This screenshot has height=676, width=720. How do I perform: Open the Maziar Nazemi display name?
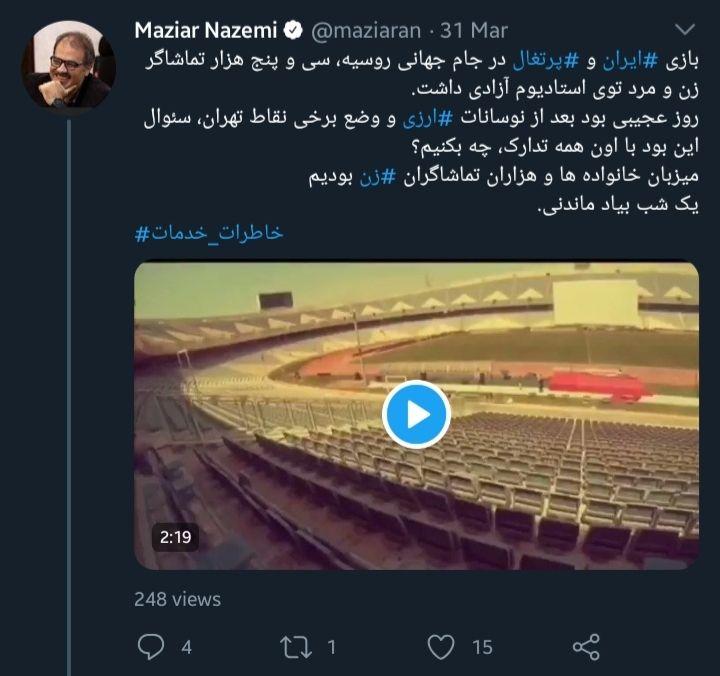(x=206, y=31)
